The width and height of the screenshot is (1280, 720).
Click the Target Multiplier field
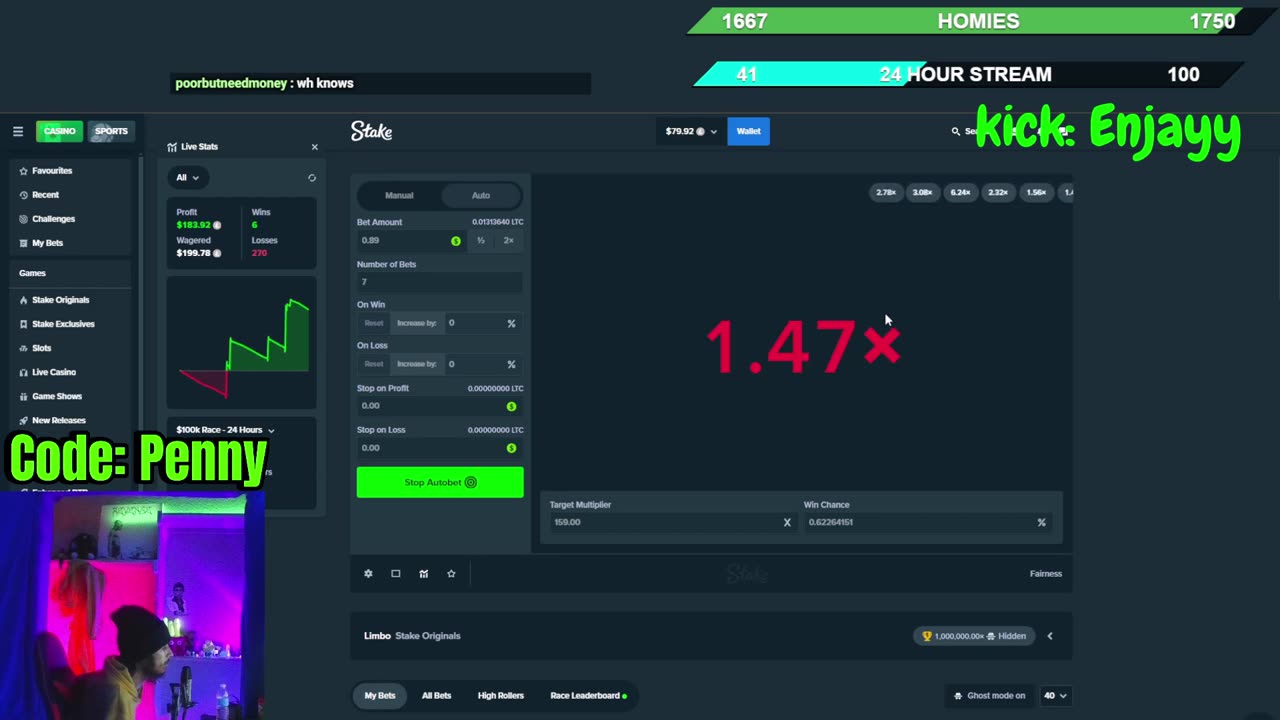tap(671, 522)
